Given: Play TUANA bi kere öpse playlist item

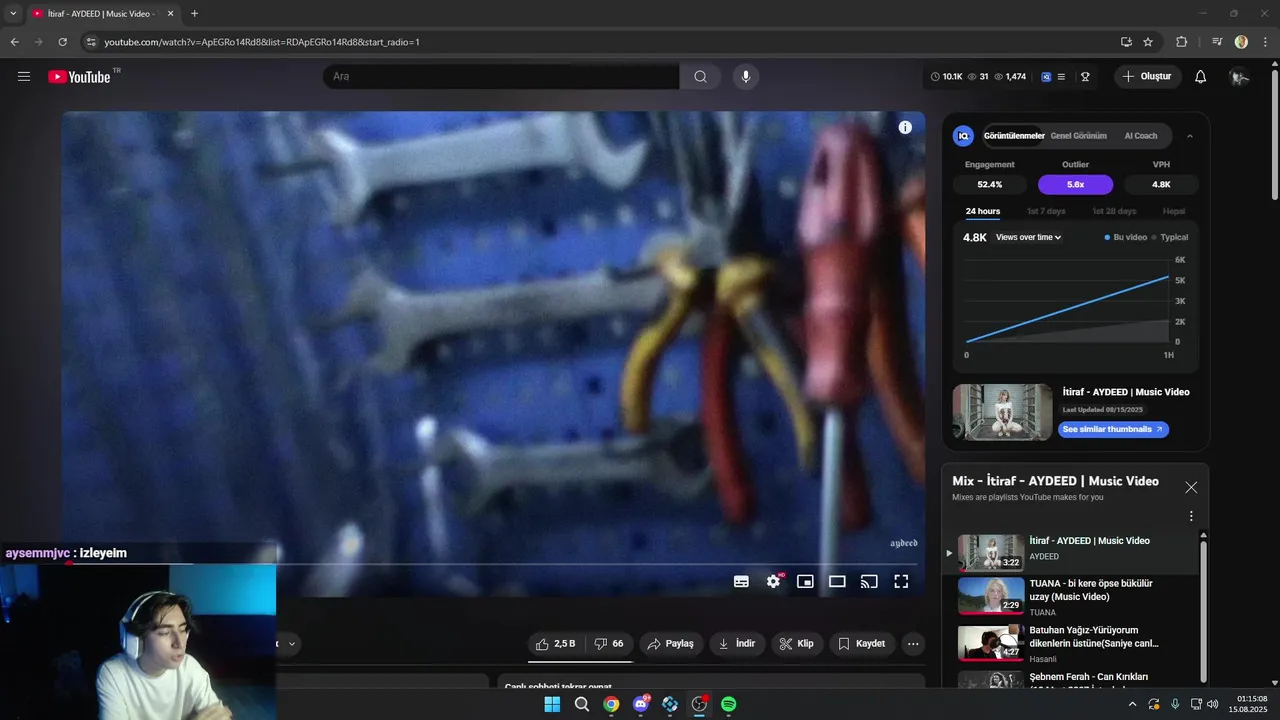Looking at the screenshot, I should (x=1071, y=596).
